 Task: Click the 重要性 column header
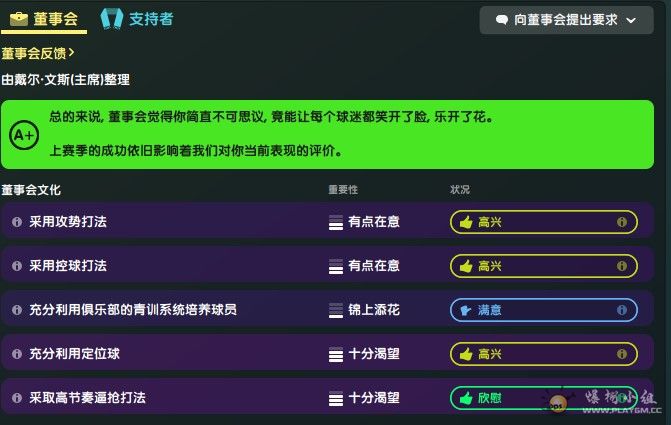tap(343, 190)
